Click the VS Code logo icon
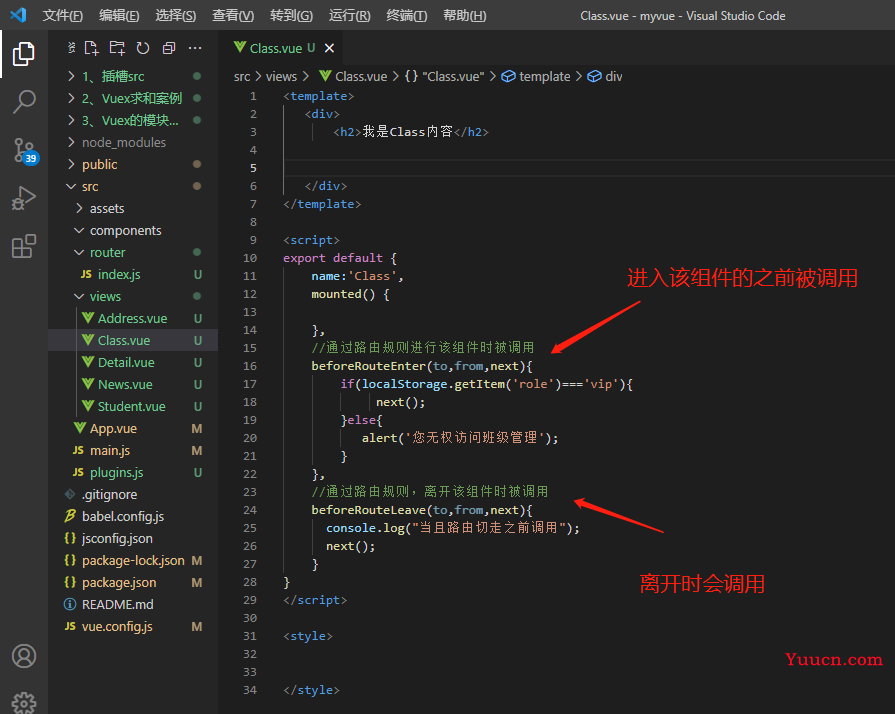Image resolution: width=895 pixels, height=714 pixels. pos(18,15)
